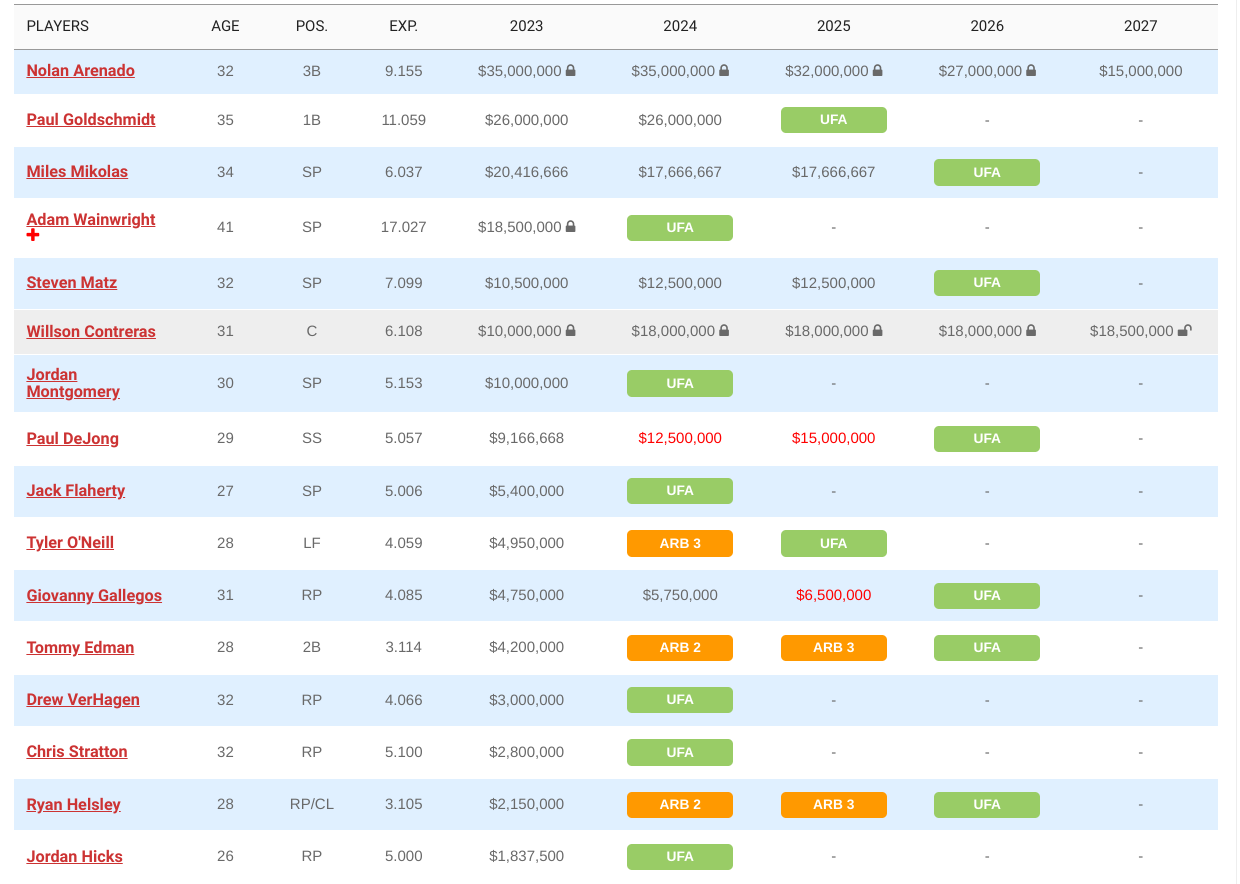Click Goldschmidt's 2023 $26,000,000 salary

point(527,120)
